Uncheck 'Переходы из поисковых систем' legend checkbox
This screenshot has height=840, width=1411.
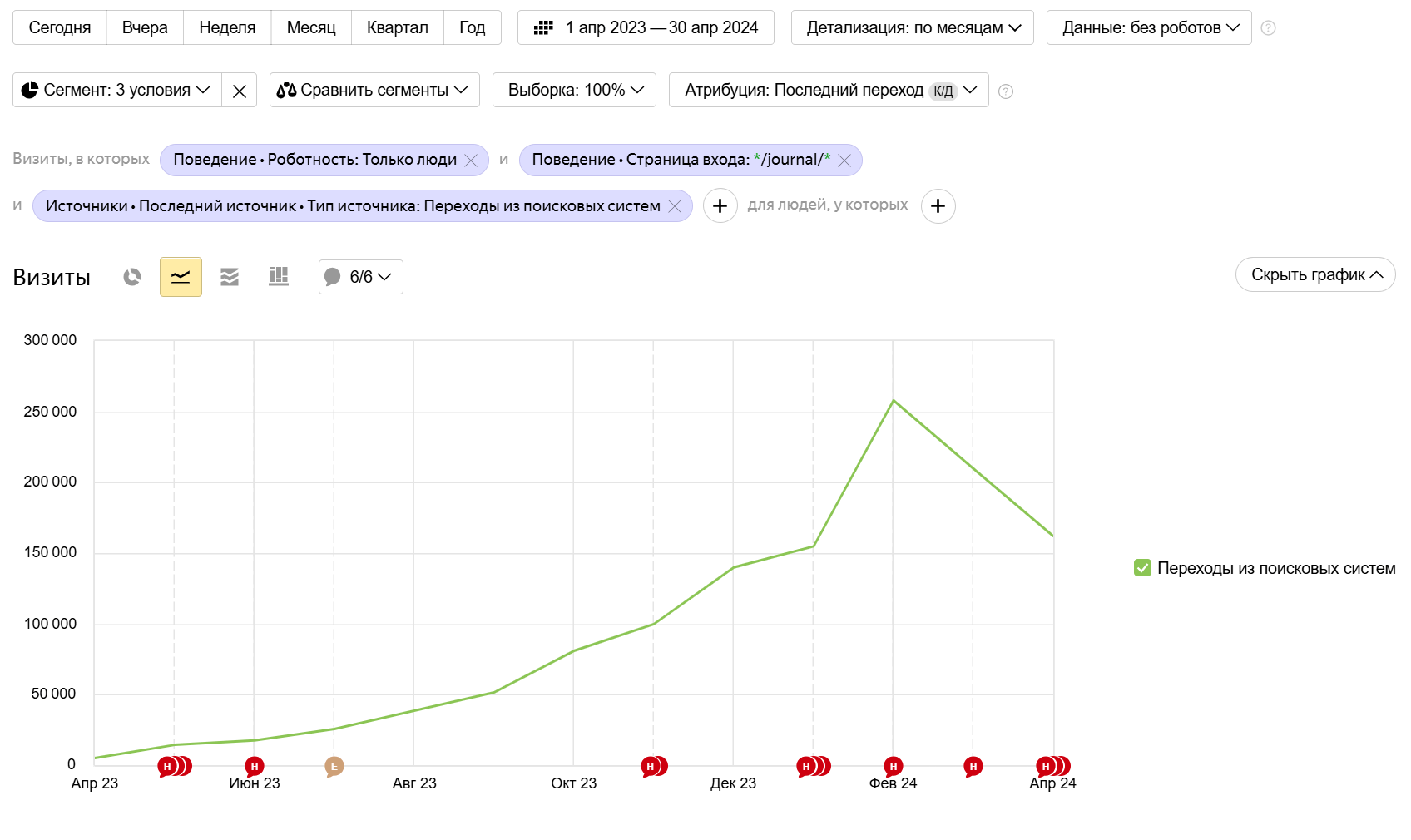(1142, 568)
